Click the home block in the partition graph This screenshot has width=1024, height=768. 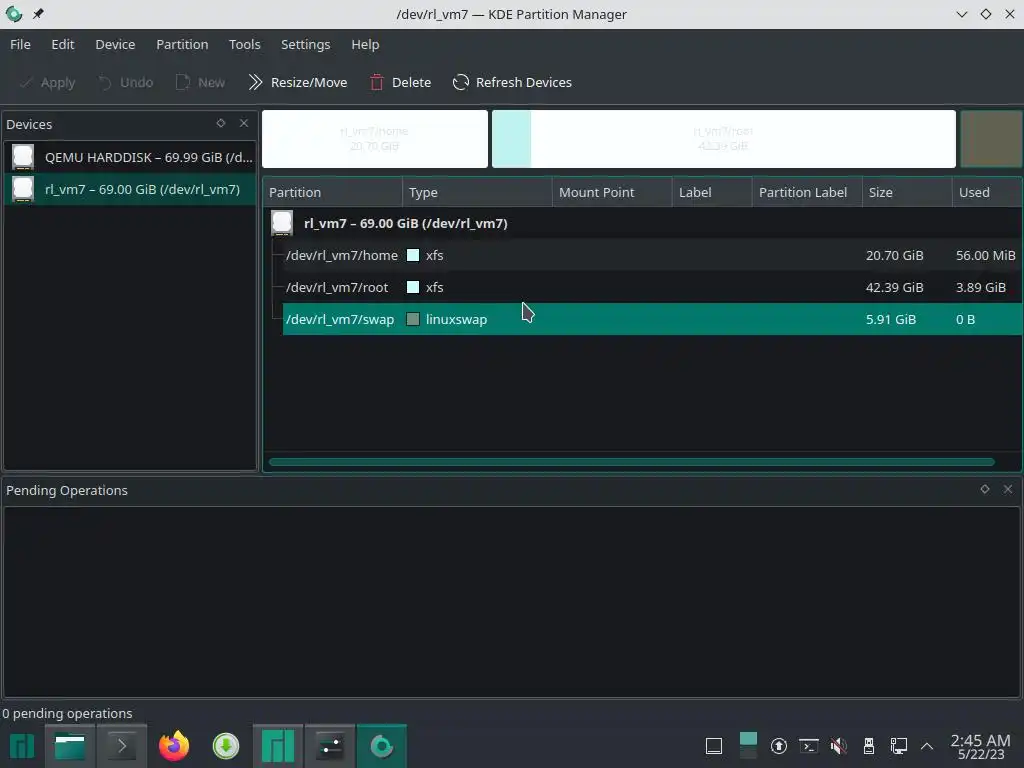[375, 138]
